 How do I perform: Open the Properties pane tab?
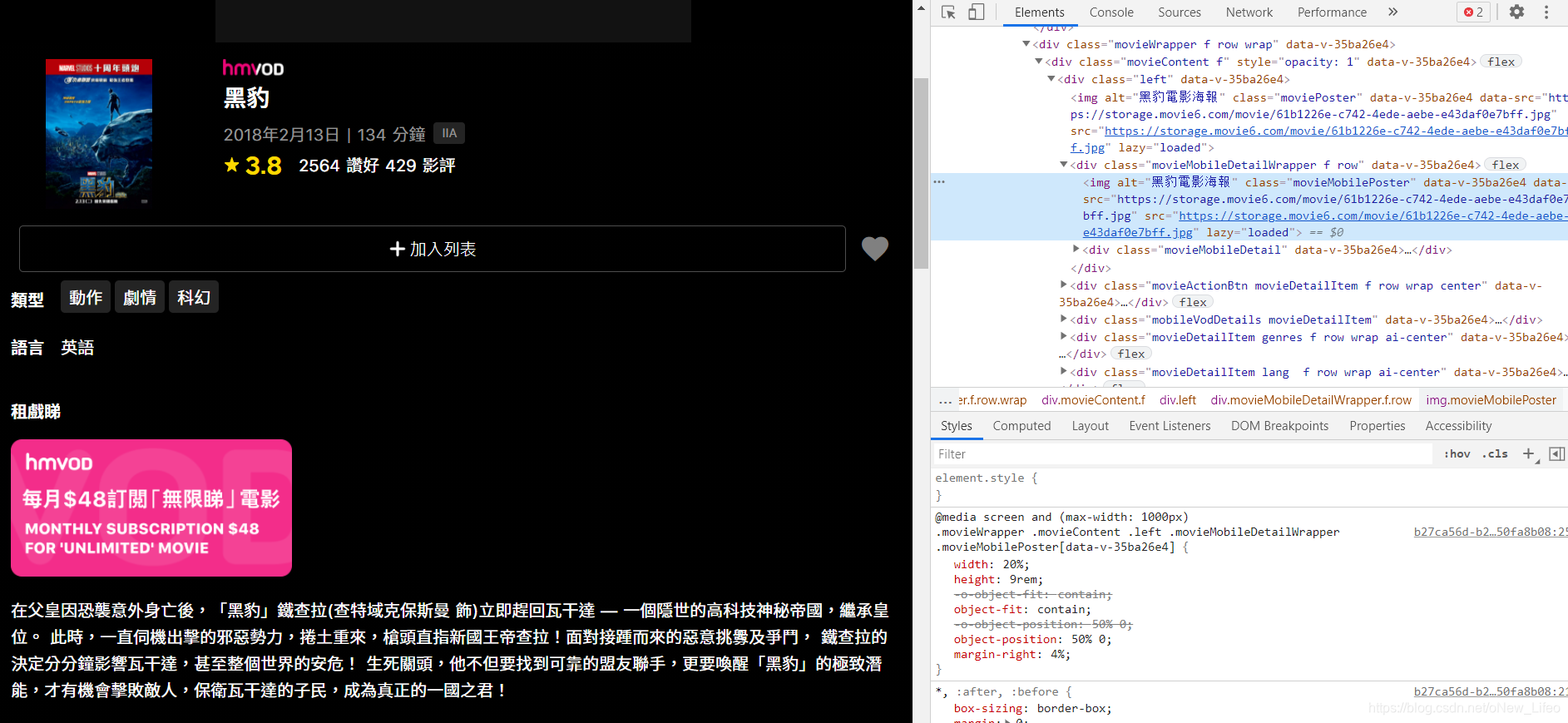click(1378, 426)
